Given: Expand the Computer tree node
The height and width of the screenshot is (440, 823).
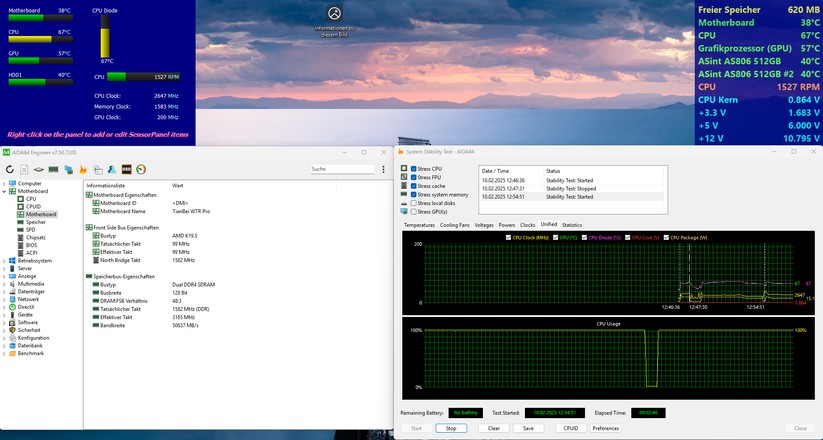Looking at the screenshot, I should tap(5, 184).
